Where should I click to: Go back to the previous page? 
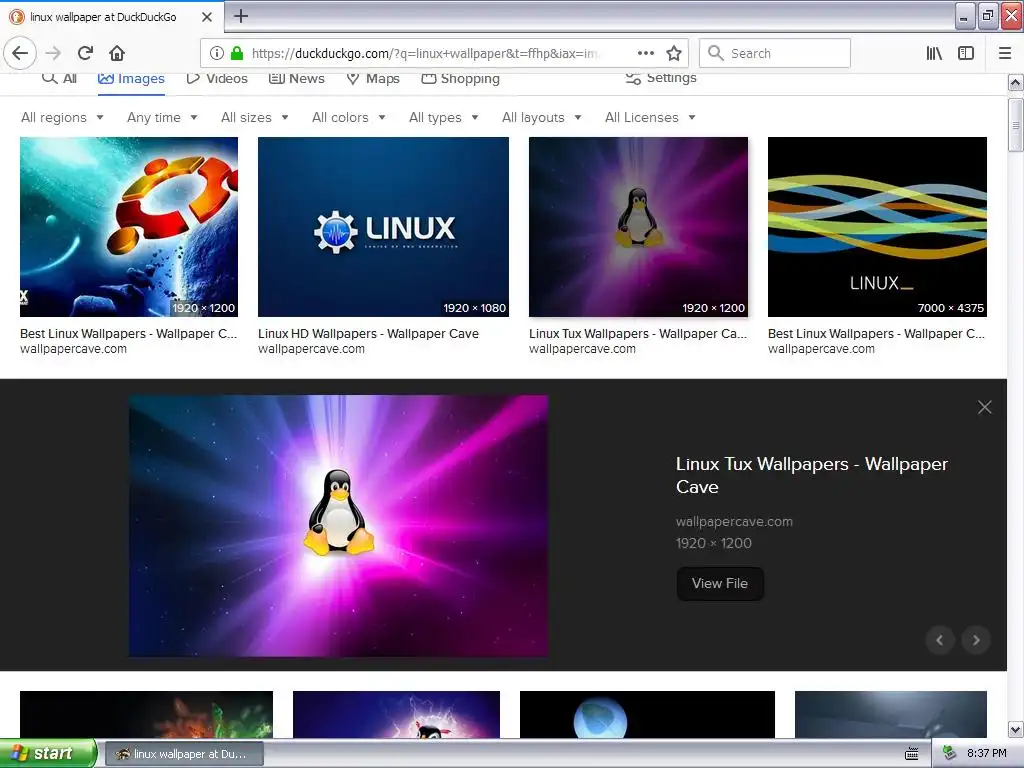(20, 53)
